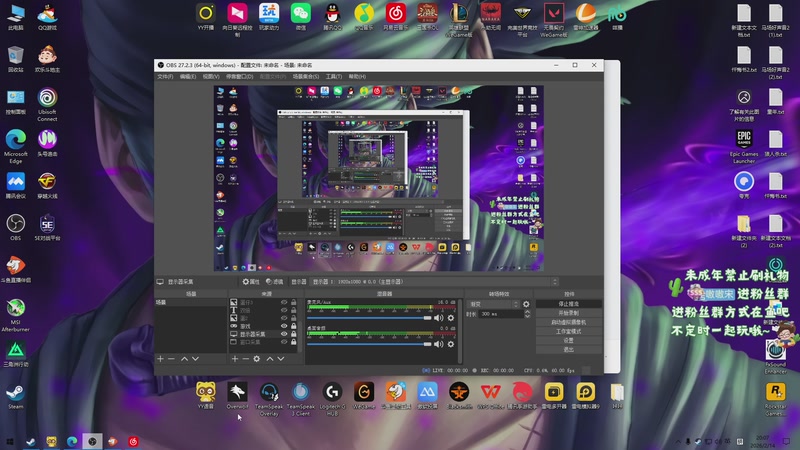This screenshot has width=800, height=450.
Task: Mute the mic/Aux speaker icon
Action: coord(438,318)
